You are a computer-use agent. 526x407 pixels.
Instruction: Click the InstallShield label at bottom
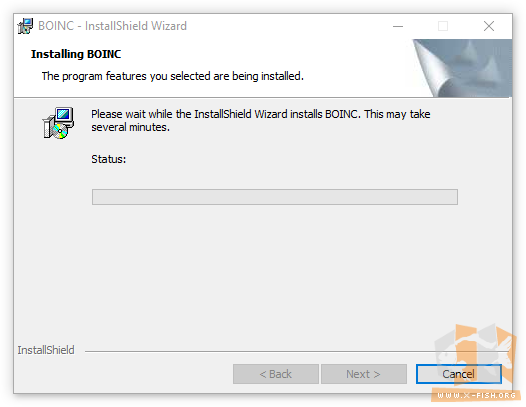(46, 350)
